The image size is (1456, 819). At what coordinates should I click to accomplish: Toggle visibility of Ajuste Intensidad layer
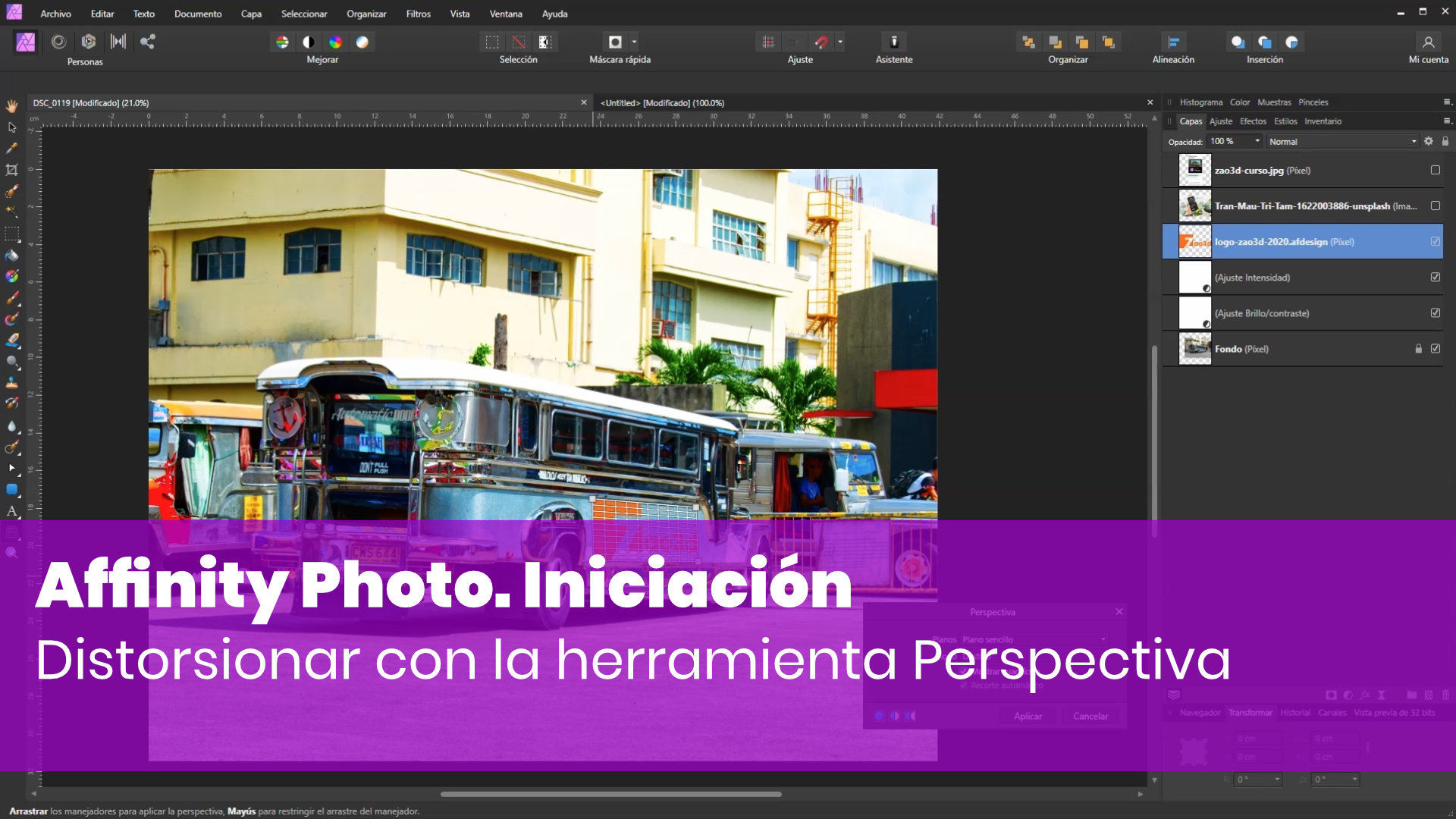click(1436, 278)
